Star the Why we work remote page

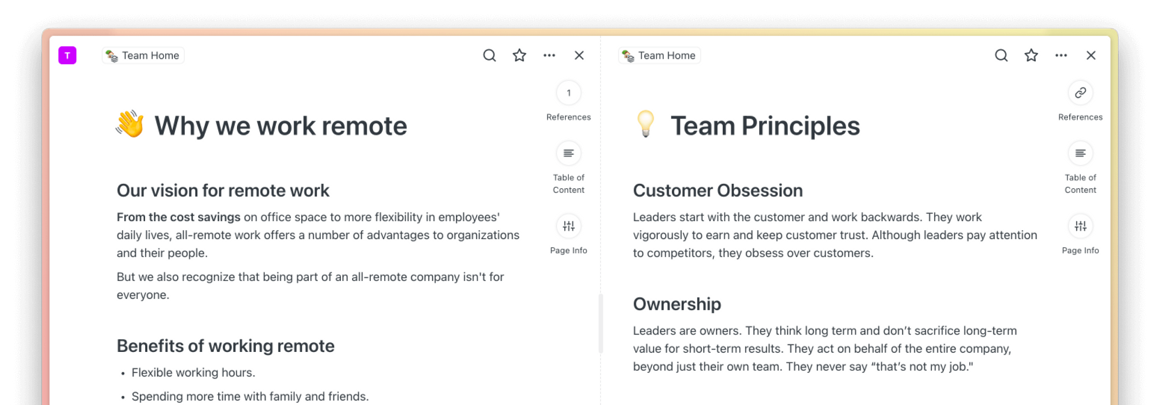pyautogui.click(x=520, y=55)
